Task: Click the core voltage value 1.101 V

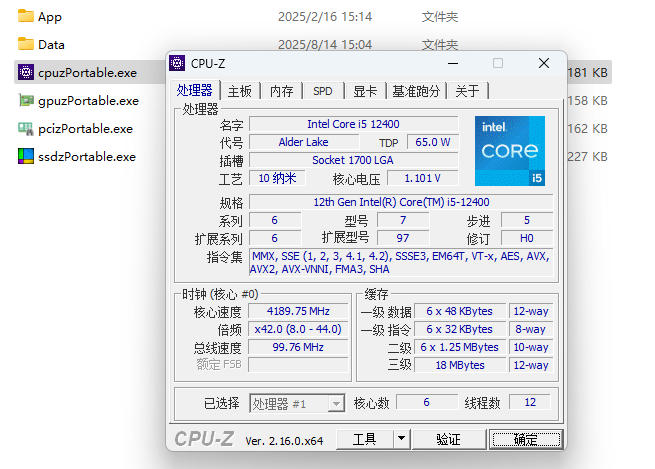Action: [422, 178]
